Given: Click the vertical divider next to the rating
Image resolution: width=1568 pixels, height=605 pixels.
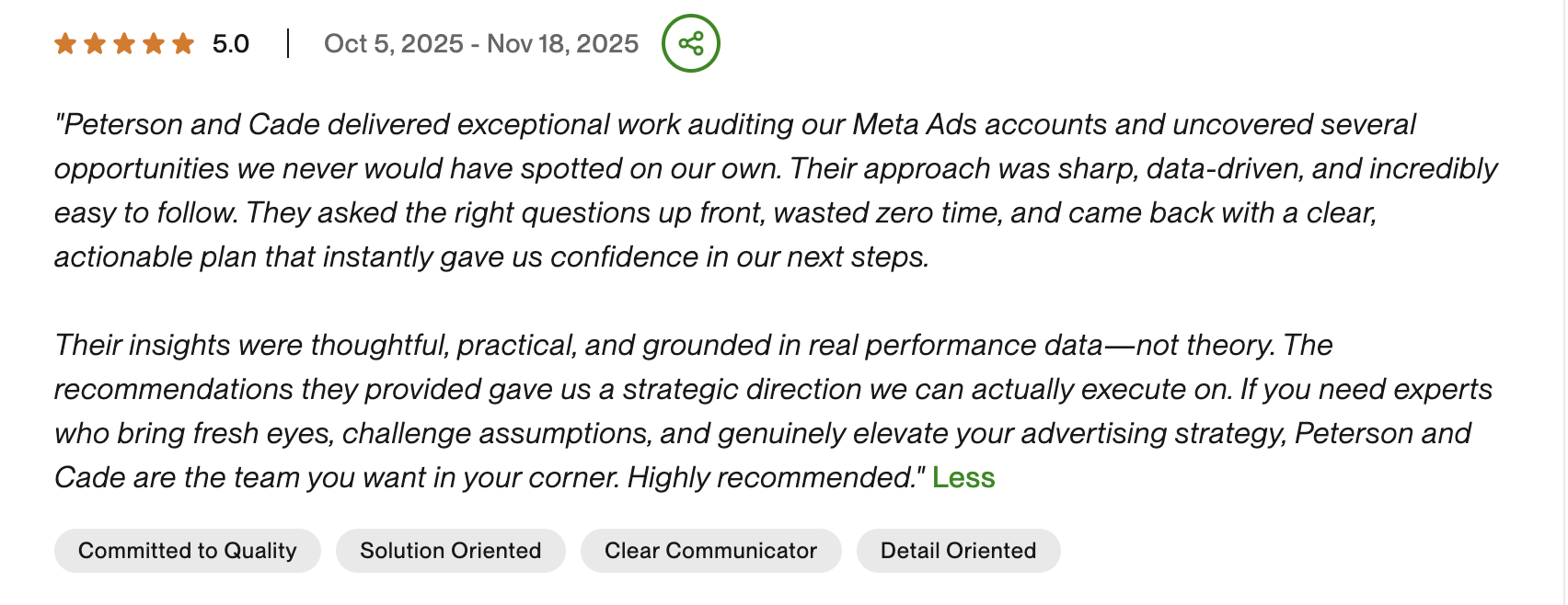Looking at the screenshot, I should click(290, 42).
